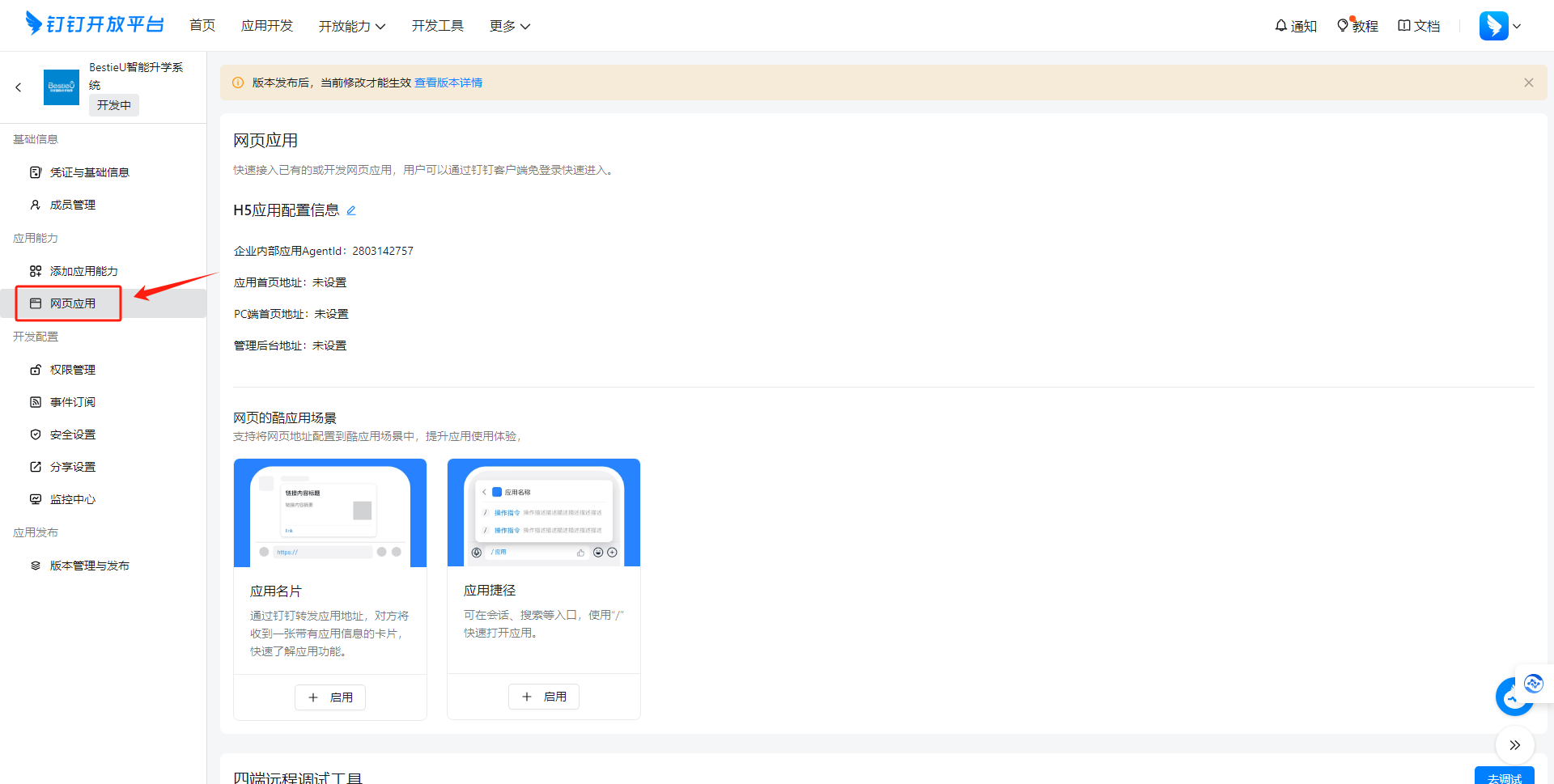The height and width of the screenshot is (784, 1554).
Task: Go to 应用开发 in top navigation
Action: 267,26
